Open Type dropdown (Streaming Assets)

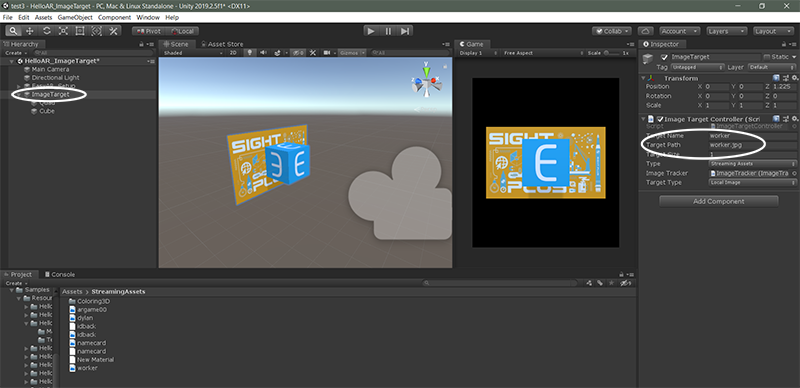click(x=753, y=164)
